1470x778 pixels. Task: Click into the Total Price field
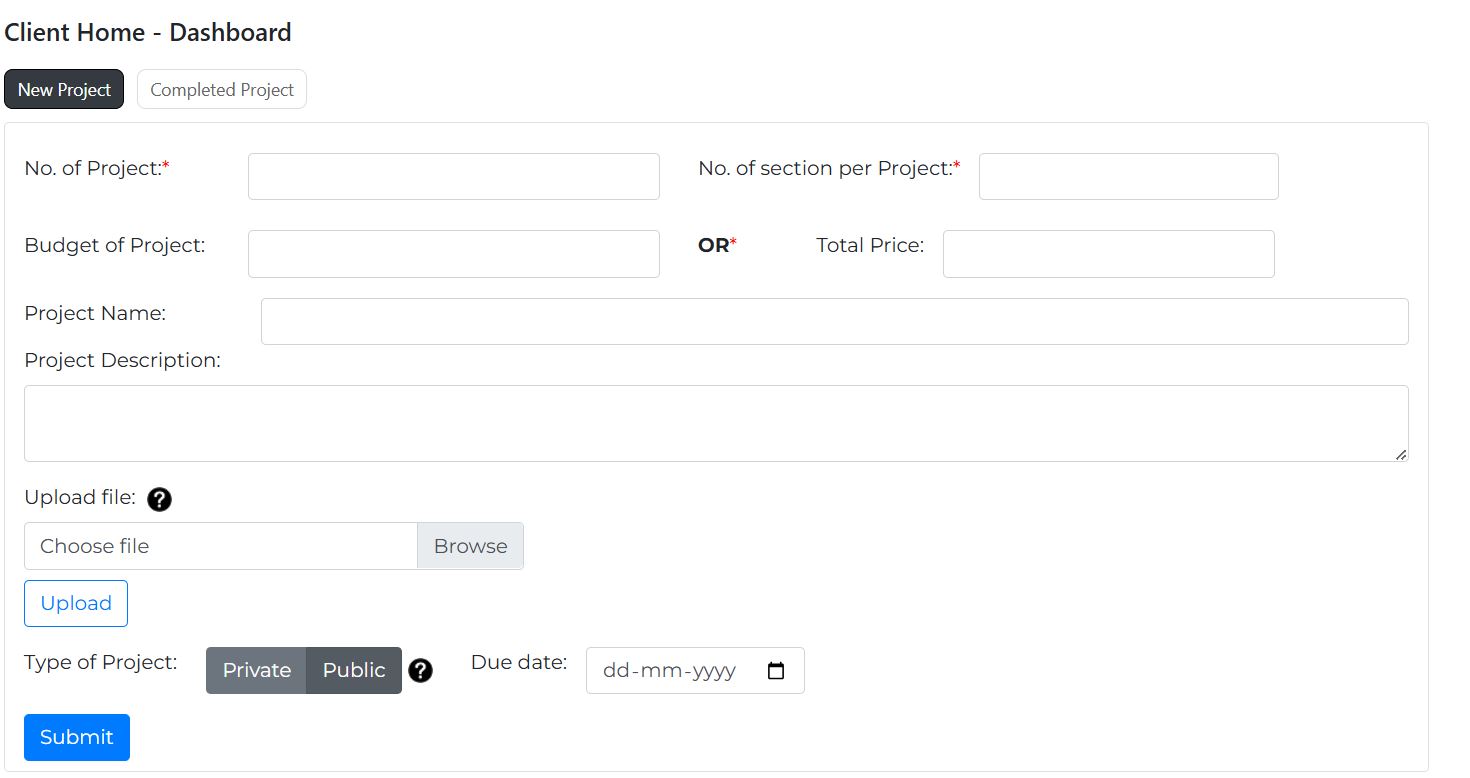1109,254
